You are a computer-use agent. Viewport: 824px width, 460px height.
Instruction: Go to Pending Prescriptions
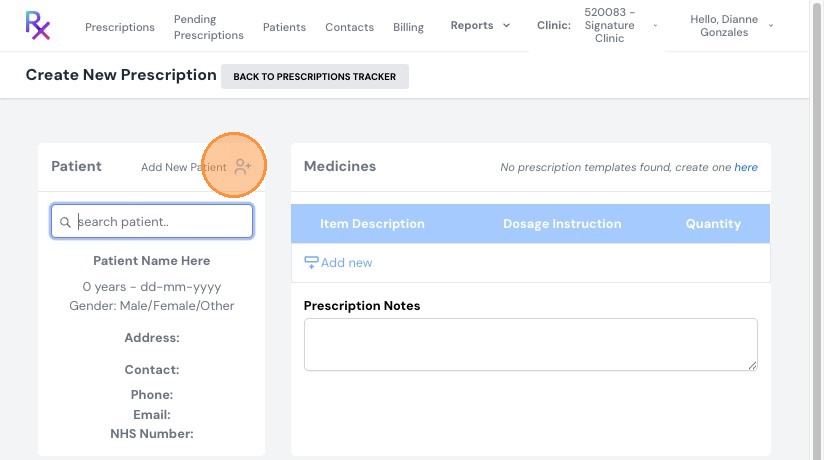[209, 27]
